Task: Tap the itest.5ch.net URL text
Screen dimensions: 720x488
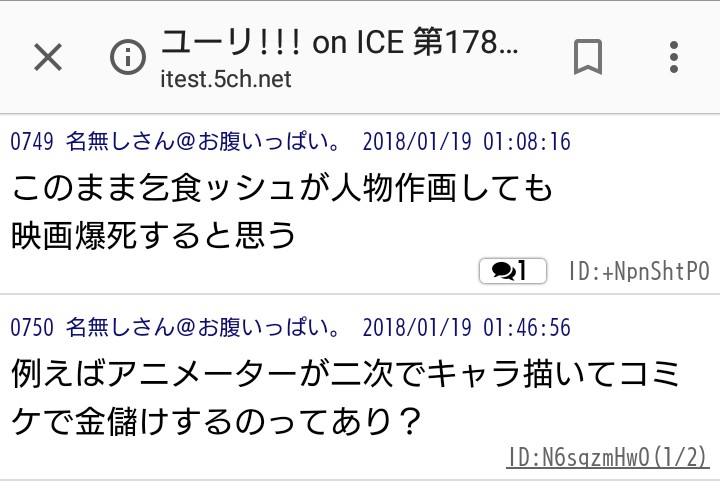Action: tap(225, 79)
